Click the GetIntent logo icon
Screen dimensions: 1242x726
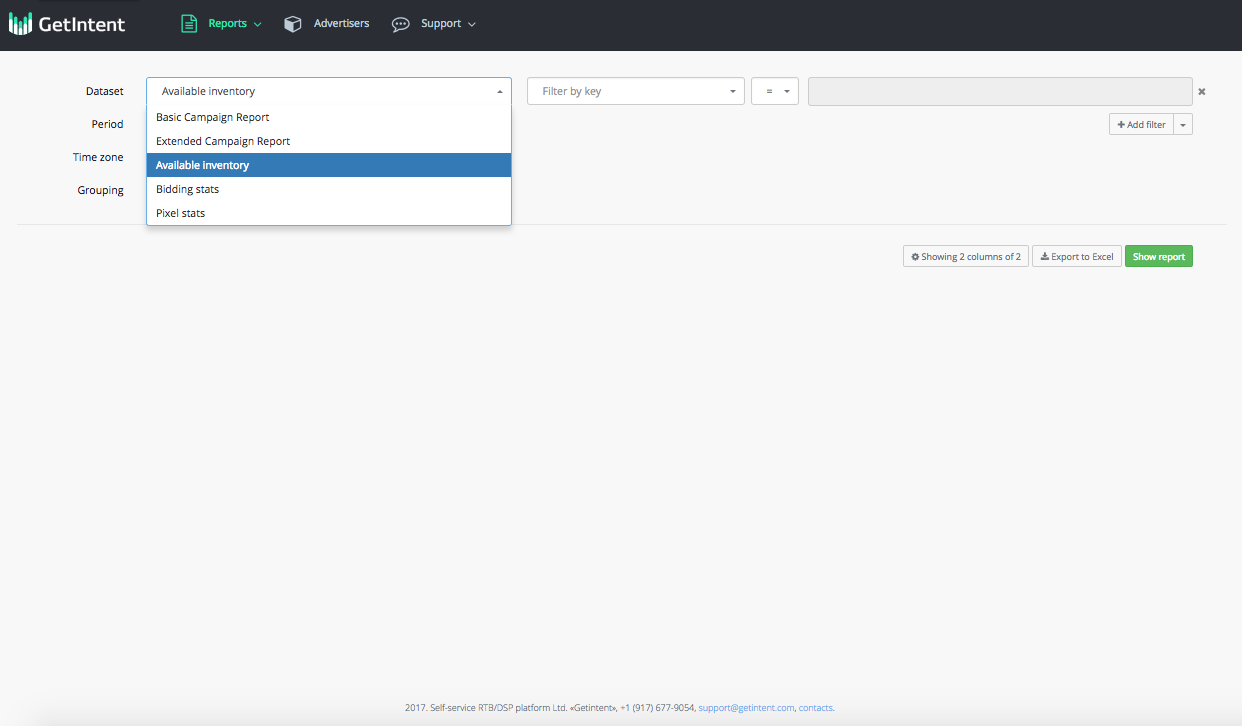click(20, 23)
